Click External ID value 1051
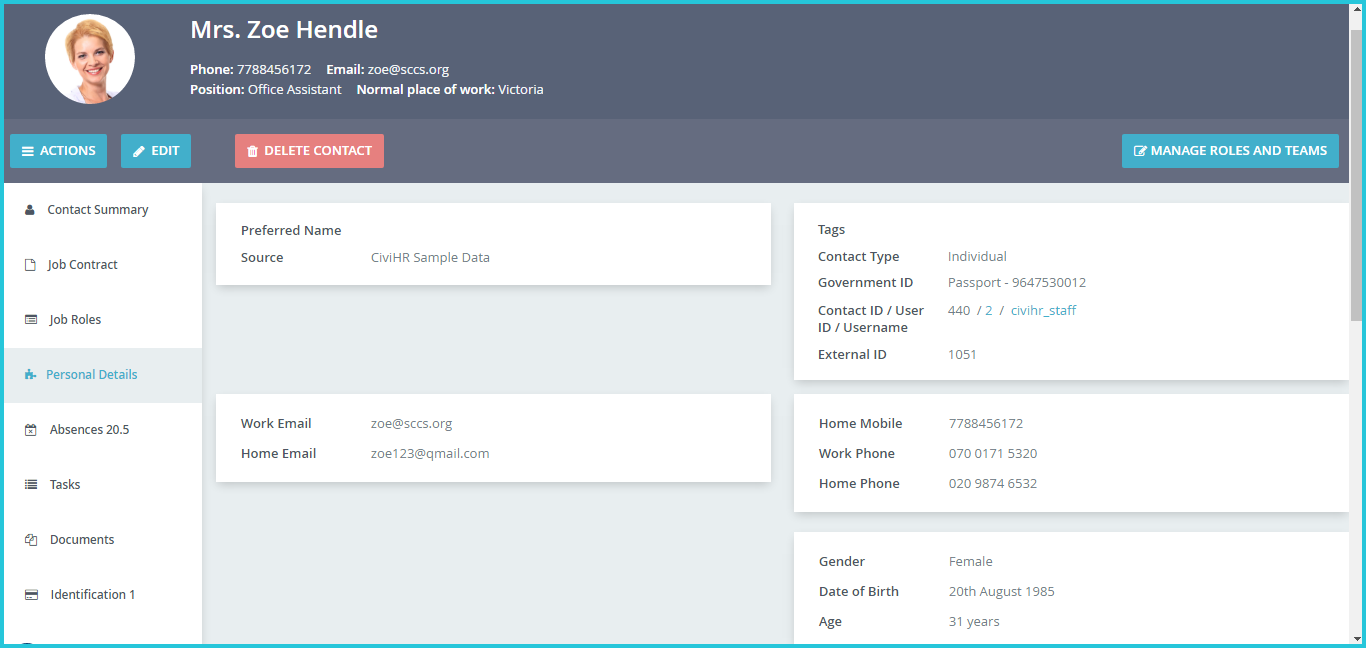The width and height of the screenshot is (1366, 648). click(x=962, y=355)
